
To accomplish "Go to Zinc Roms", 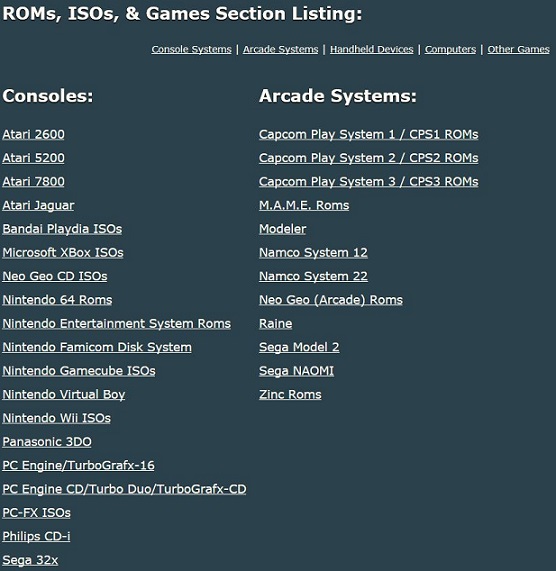I will pos(290,394).
